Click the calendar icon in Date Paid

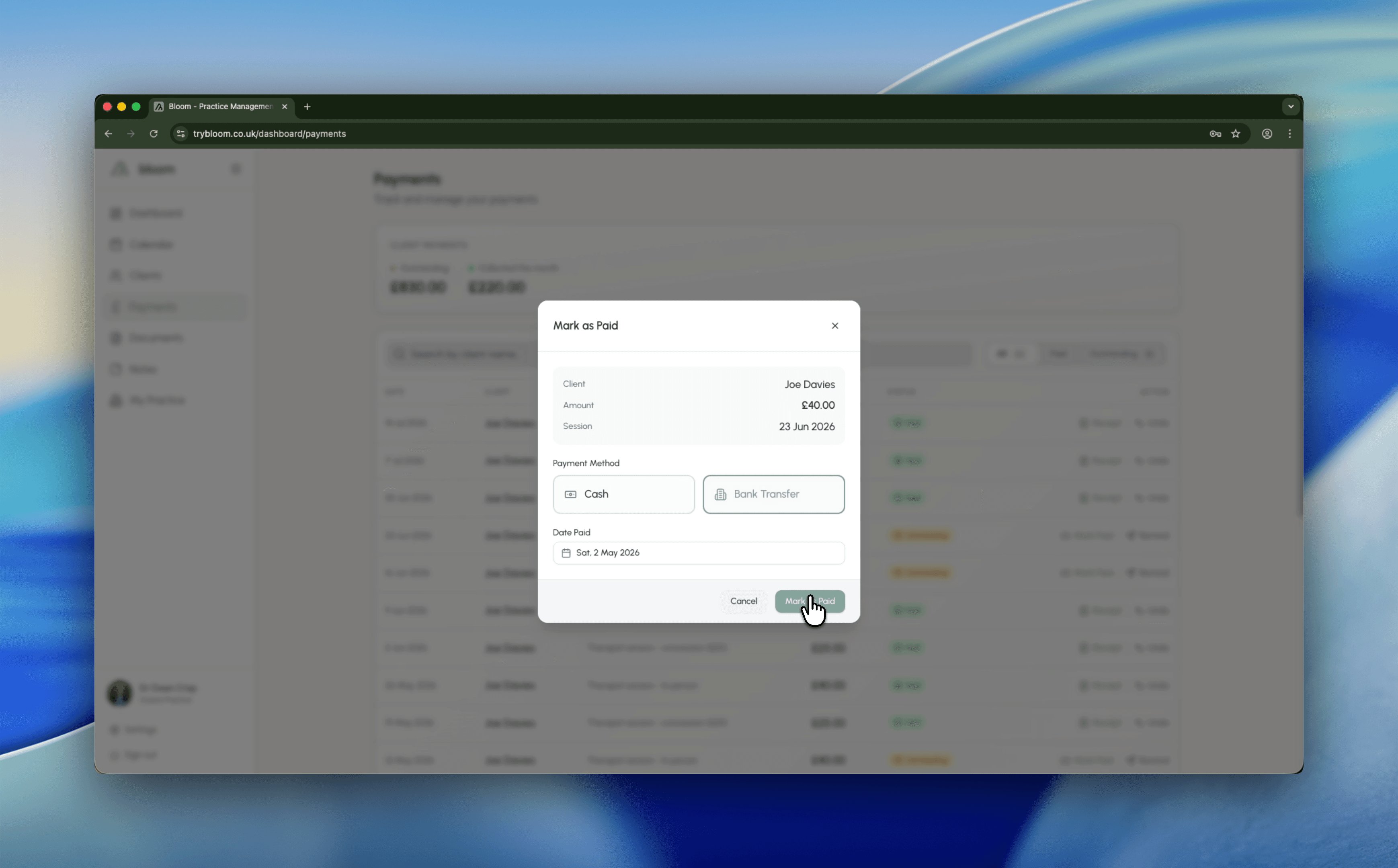click(566, 553)
